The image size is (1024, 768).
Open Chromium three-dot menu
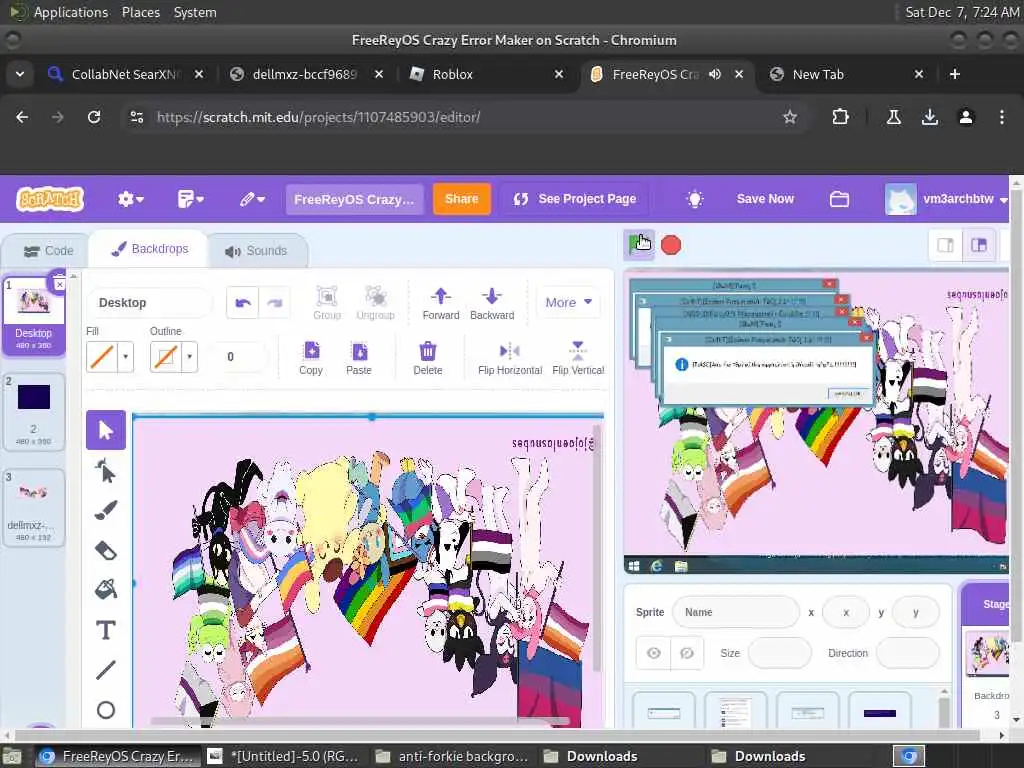pos(1002,117)
